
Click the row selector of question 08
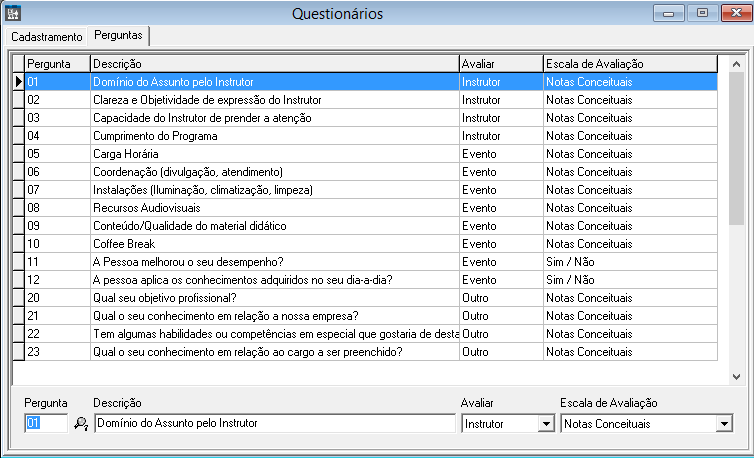point(18,208)
